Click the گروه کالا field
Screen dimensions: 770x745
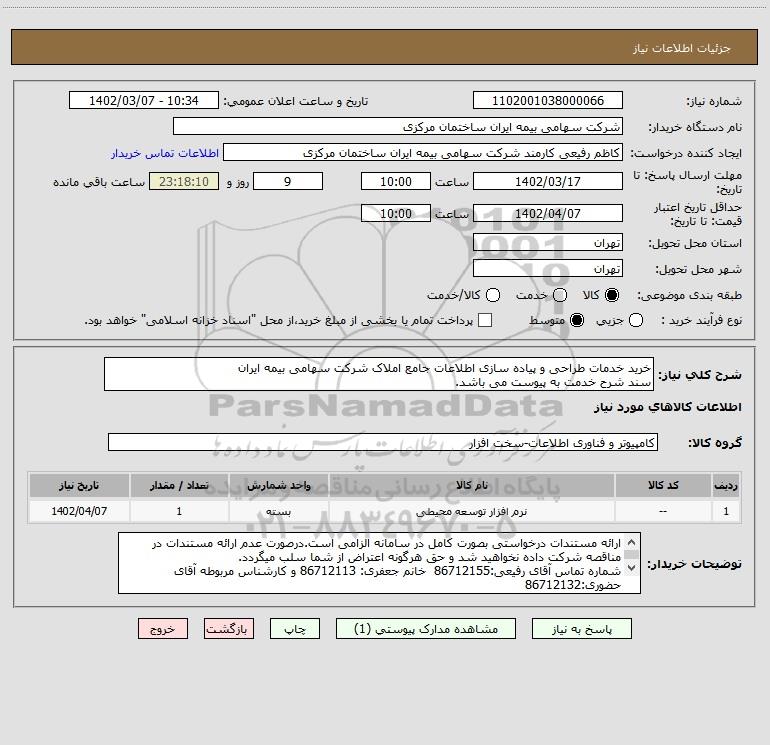click(x=383, y=442)
